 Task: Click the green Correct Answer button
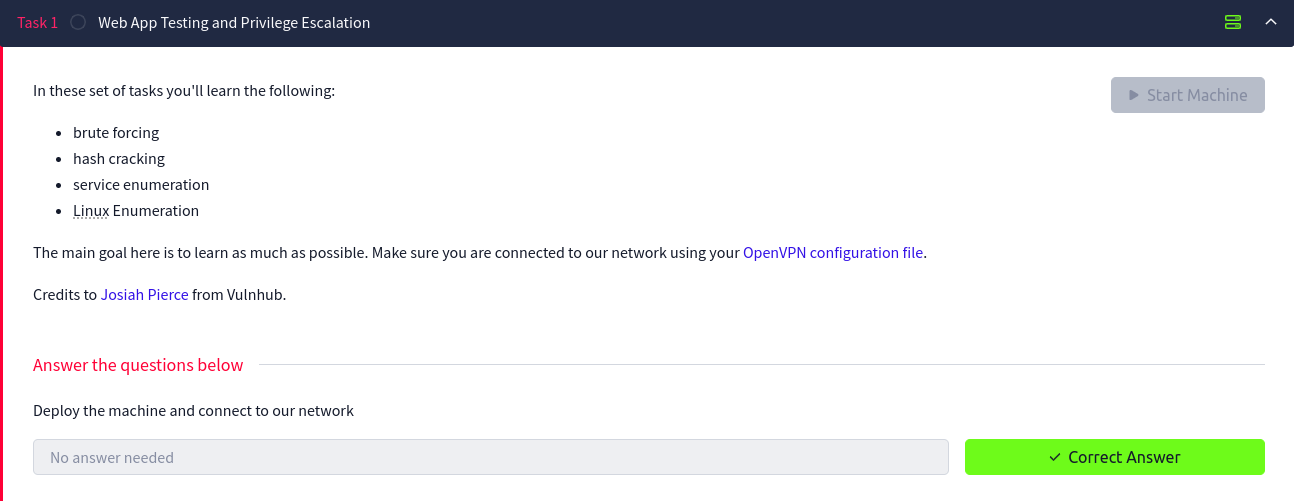pyautogui.click(x=1115, y=457)
